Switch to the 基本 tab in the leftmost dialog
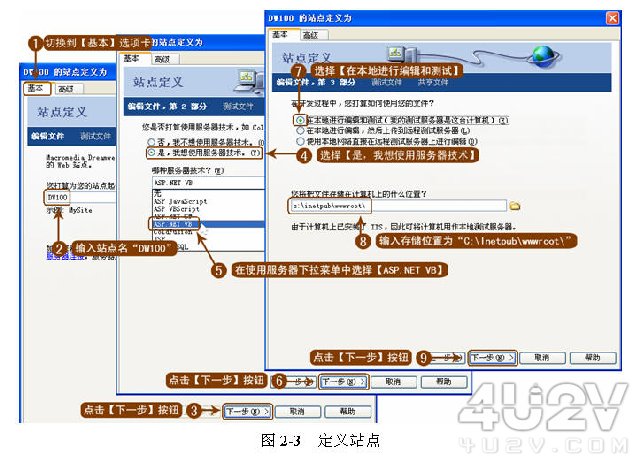The height and width of the screenshot is (458, 640). [x=36, y=88]
